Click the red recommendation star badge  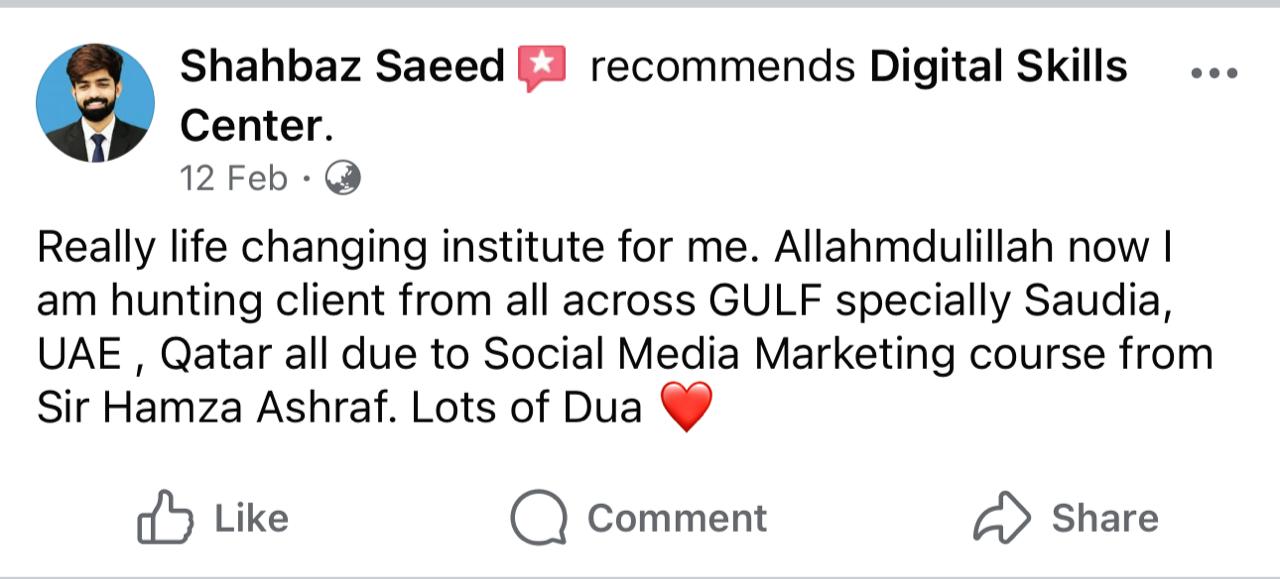coord(542,69)
